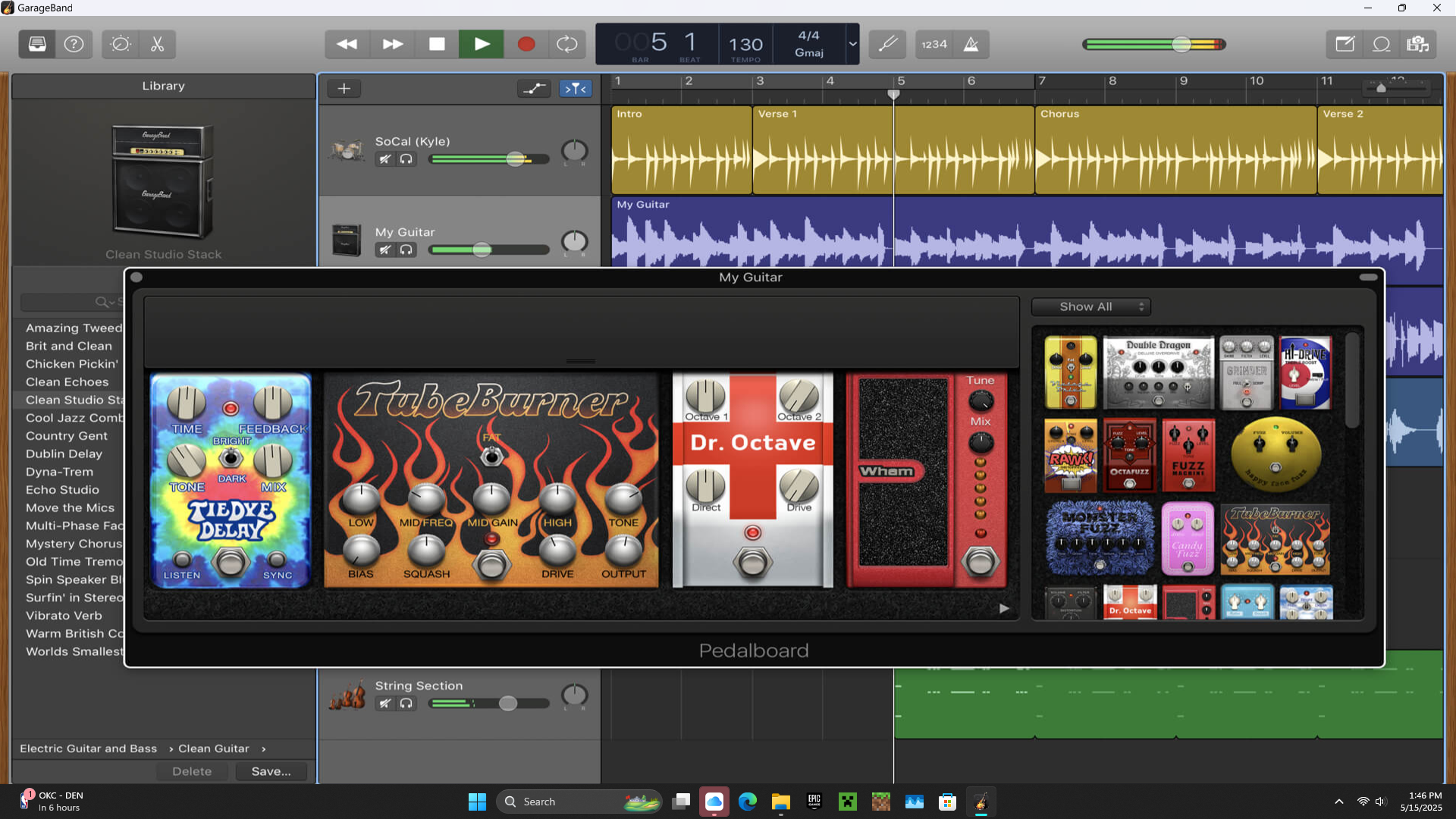
Task: Toggle the 1234 count-in button
Action: click(934, 44)
